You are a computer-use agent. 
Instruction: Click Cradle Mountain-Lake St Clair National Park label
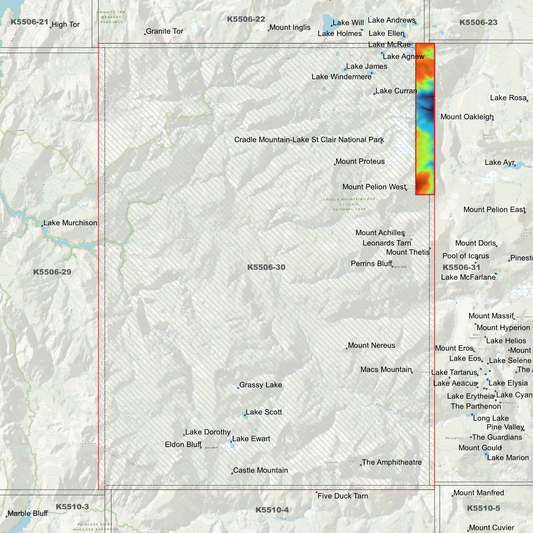pyautogui.click(x=309, y=140)
